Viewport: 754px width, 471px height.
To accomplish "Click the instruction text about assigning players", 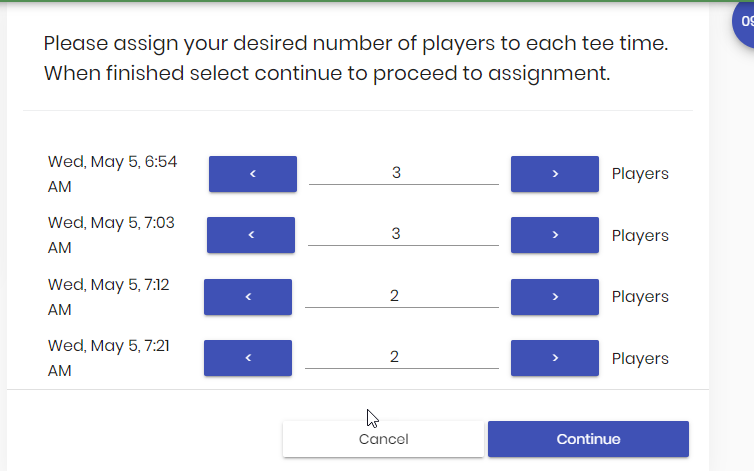I will pyautogui.click(x=355, y=58).
